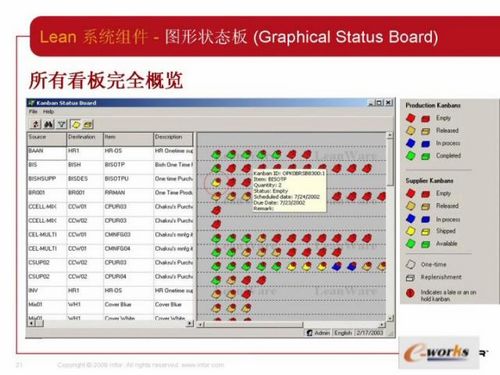Click the red kanban in CCELL-MIX CCW01 row
500x375 pixels.
[216, 210]
